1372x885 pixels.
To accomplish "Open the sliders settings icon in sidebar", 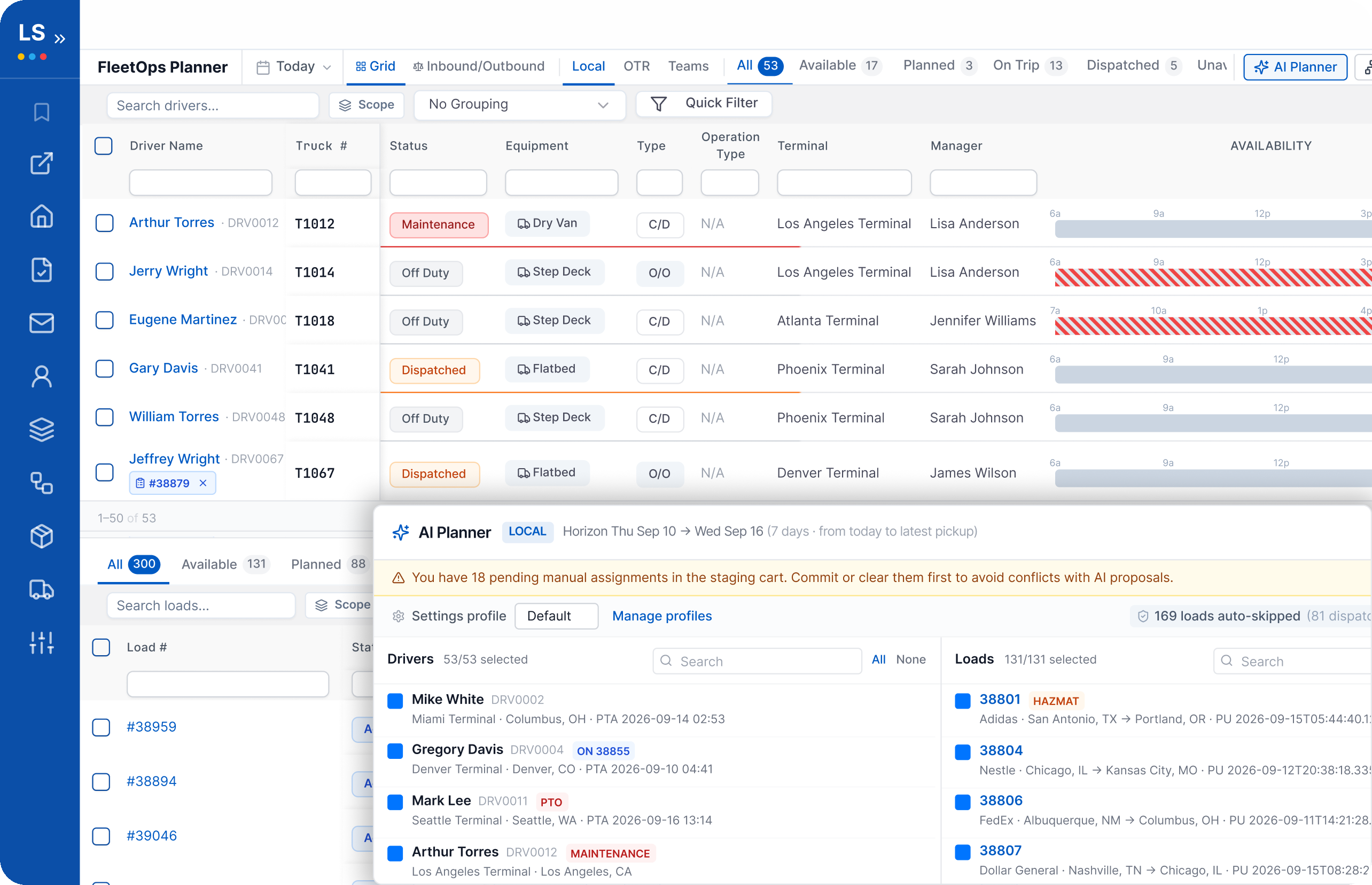I will click(41, 642).
